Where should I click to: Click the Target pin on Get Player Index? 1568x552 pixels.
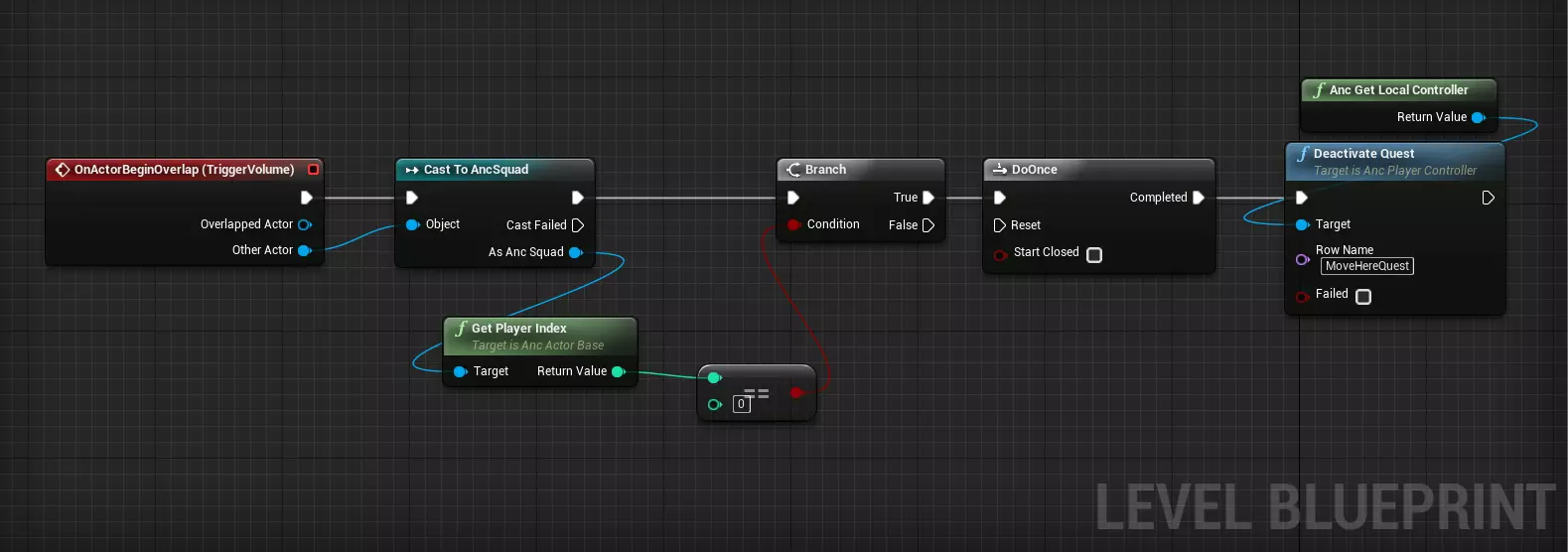click(x=460, y=371)
